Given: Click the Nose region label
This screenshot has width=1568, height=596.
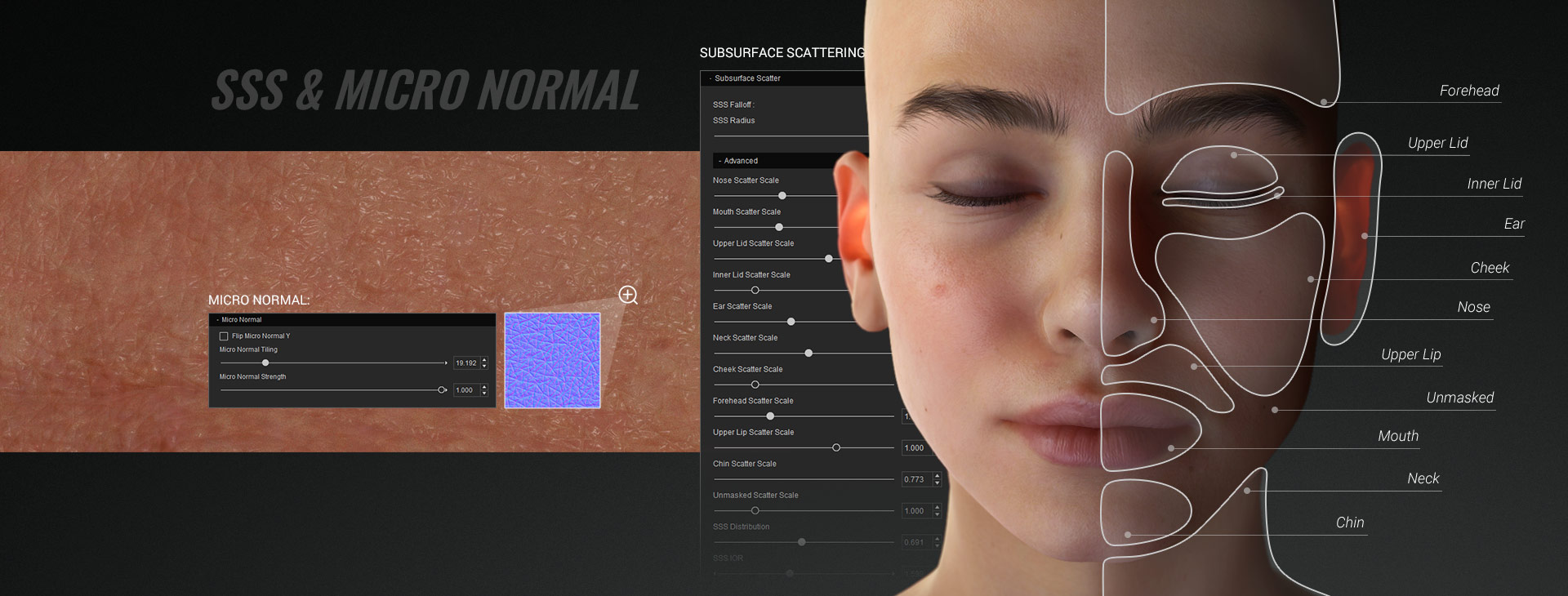Looking at the screenshot, I should tap(1473, 307).
